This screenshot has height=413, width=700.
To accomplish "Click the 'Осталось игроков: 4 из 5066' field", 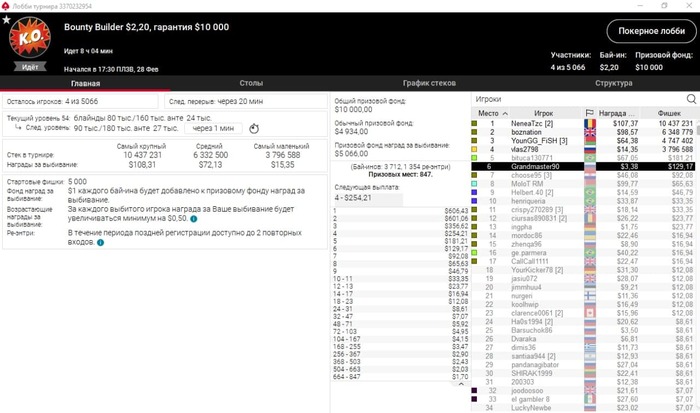I will coord(80,101).
